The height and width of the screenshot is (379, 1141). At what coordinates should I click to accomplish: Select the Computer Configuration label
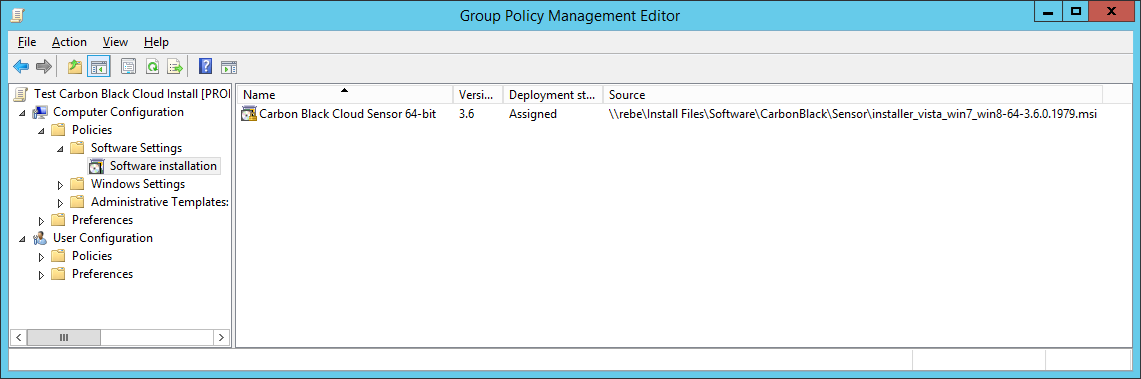point(118,112)
